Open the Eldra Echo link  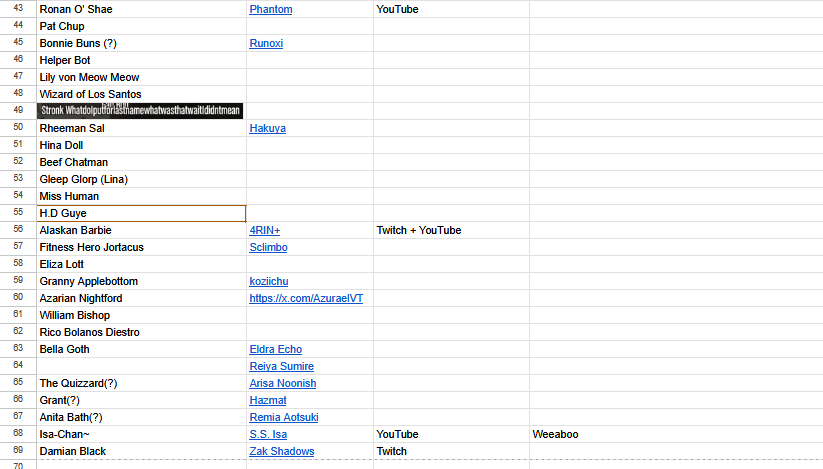[x=276, y=349]
